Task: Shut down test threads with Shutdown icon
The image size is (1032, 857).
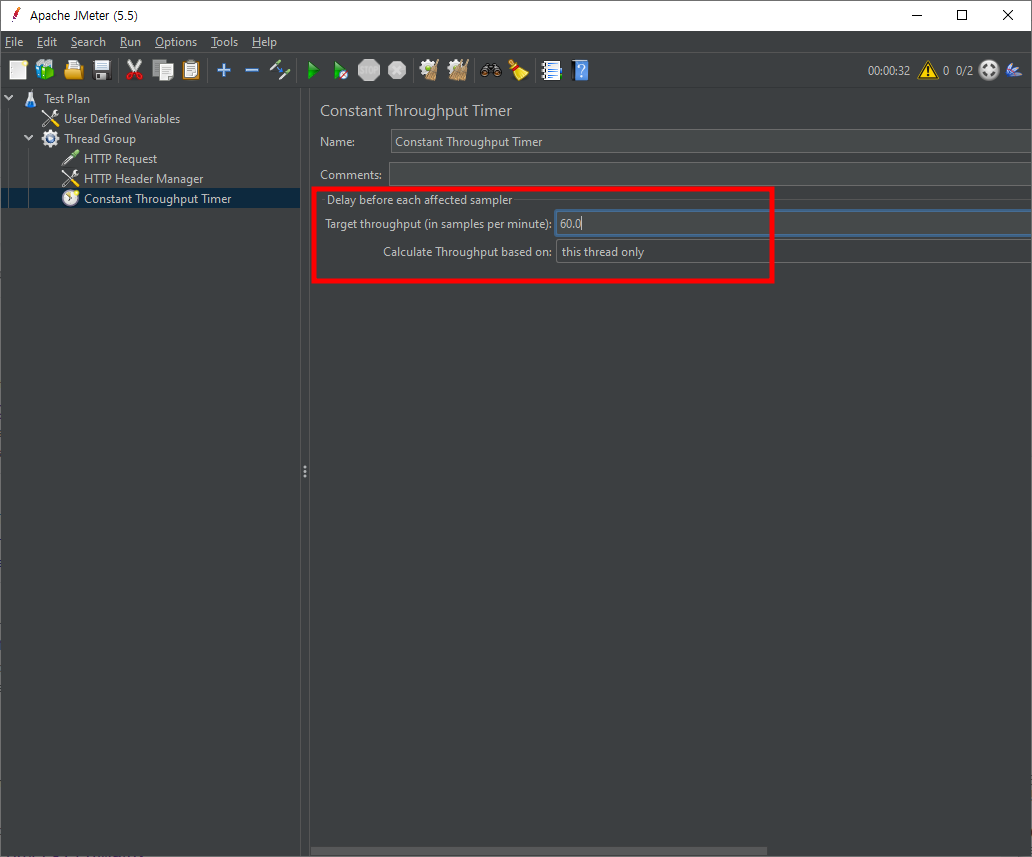Action: click(397, 70)
